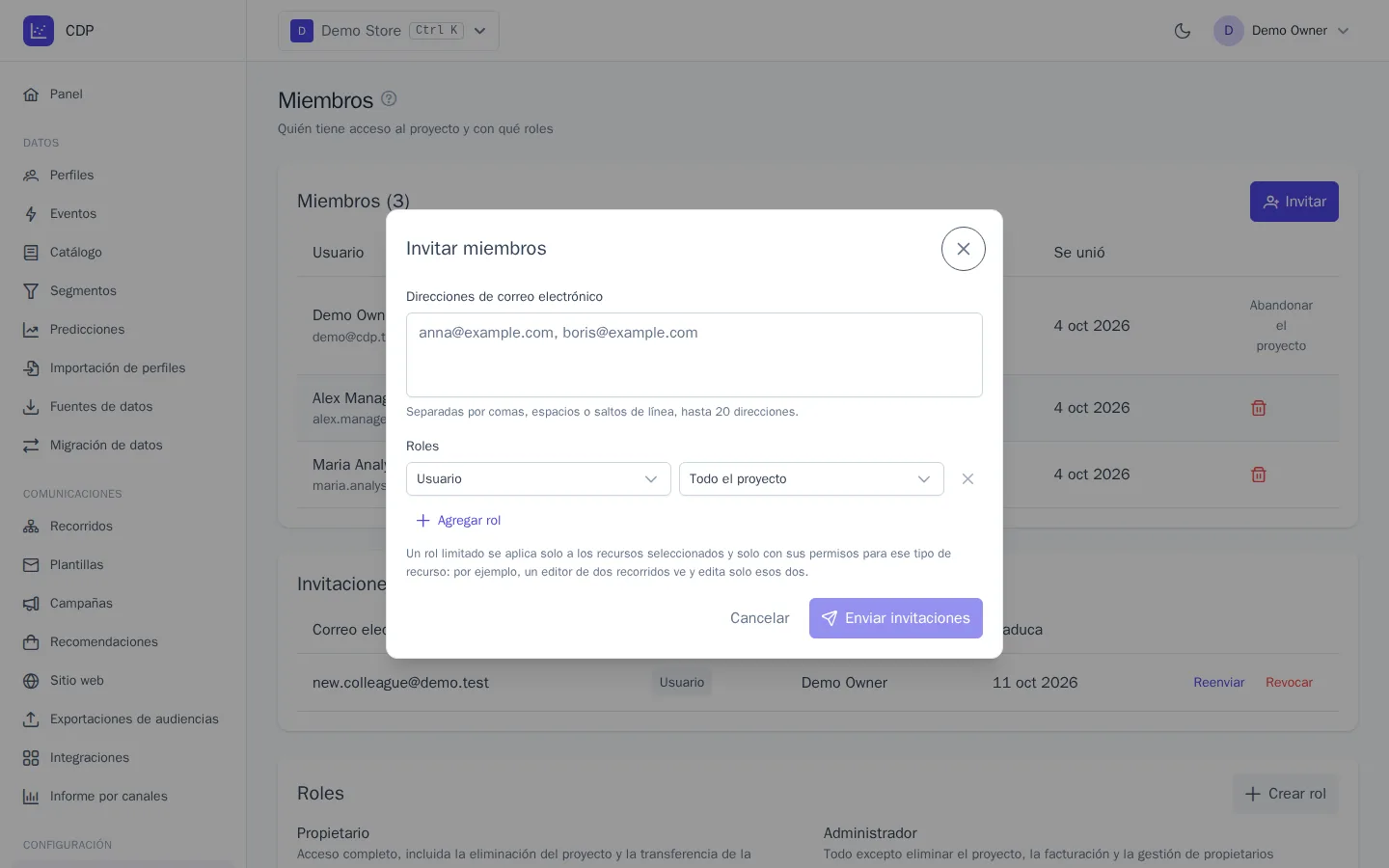Expand the Usuario role dropdown
Viewport: 1389px width, 868px height.
tap(538, 479)
